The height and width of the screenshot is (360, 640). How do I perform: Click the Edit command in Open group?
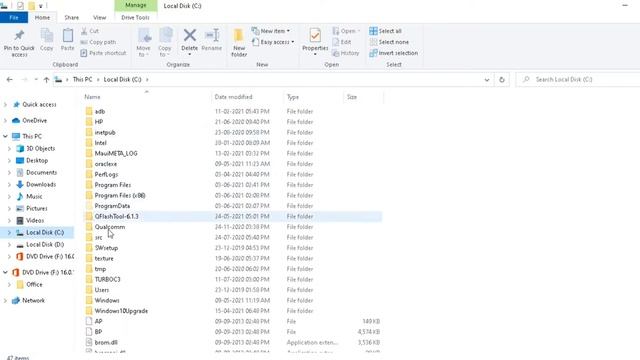pyautogui.click(x=342, y=42)
